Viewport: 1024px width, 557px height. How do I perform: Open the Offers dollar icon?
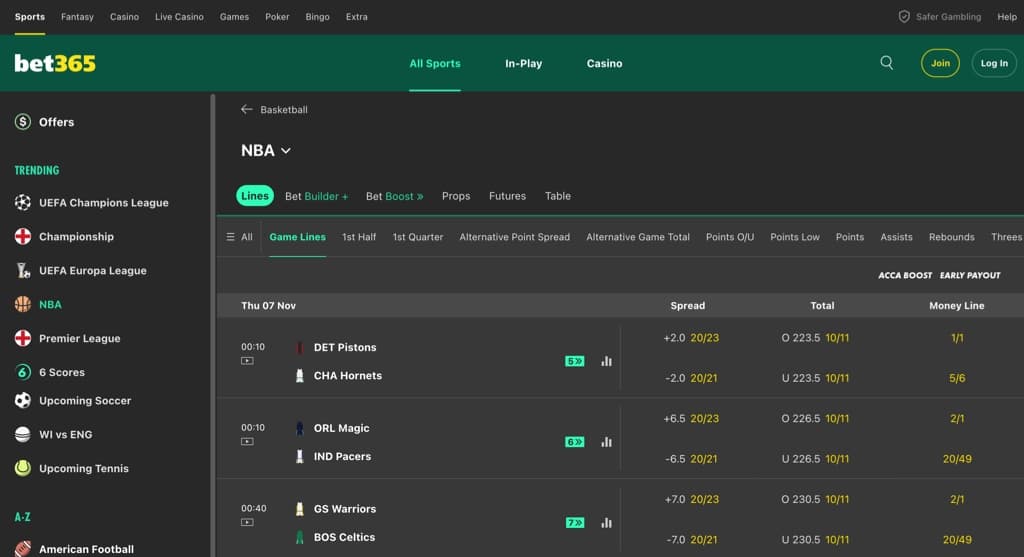[23, 121]
